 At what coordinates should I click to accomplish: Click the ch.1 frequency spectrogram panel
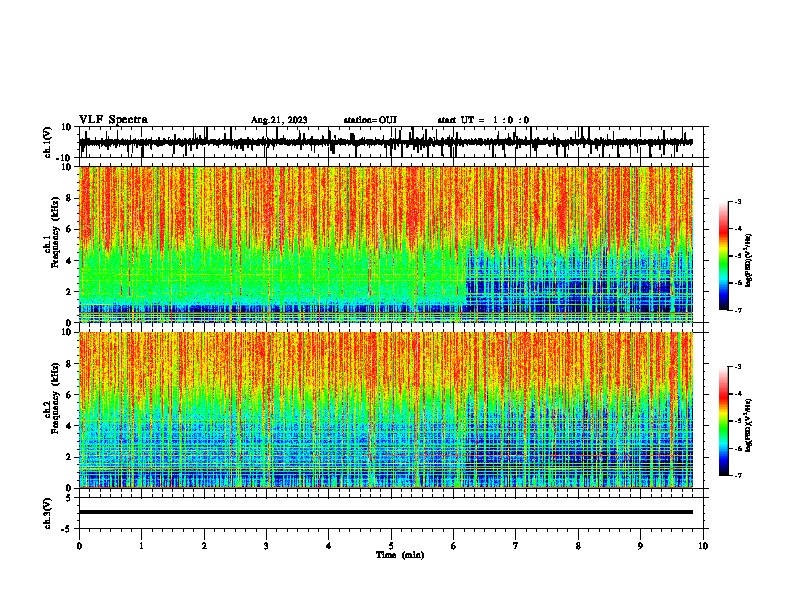[386, 244]
